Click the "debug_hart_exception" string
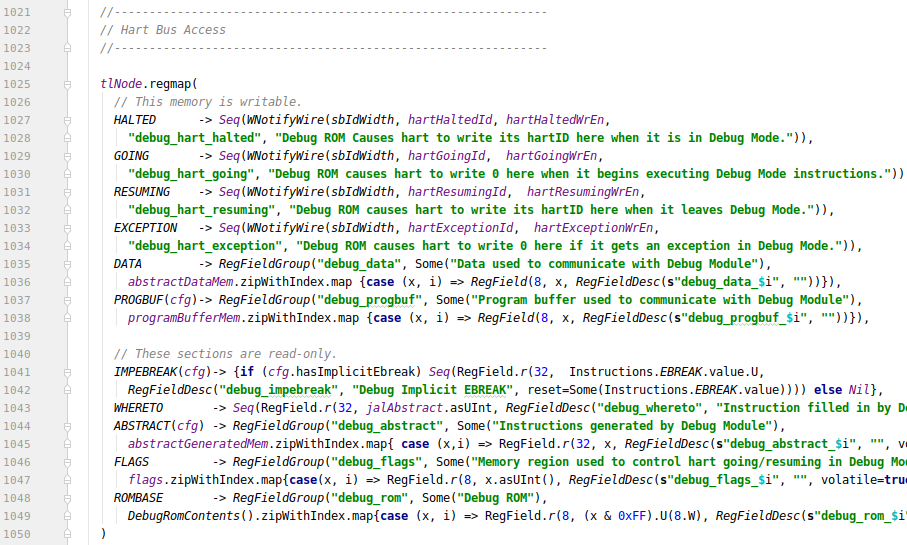 pos(205,245)
